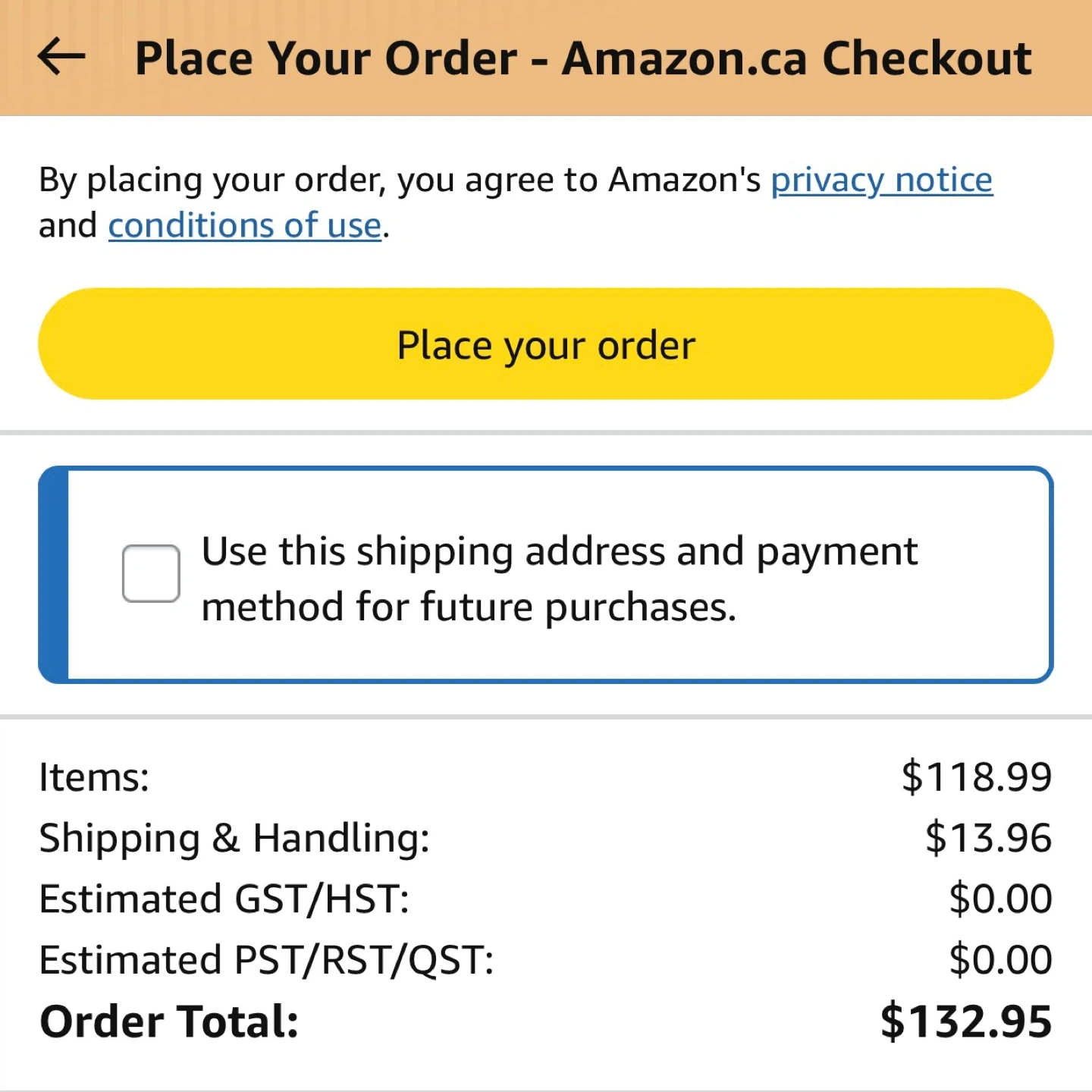Click the word Amazon's in the agreement sentence
The image size is (1092, 1092).
(x=684, y=180)
